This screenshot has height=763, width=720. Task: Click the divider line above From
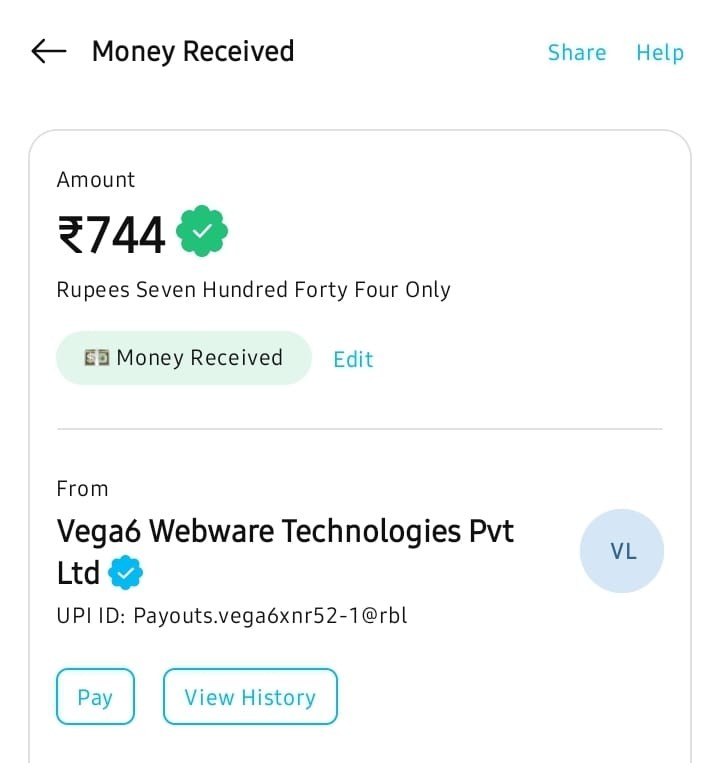coord(360,429)
